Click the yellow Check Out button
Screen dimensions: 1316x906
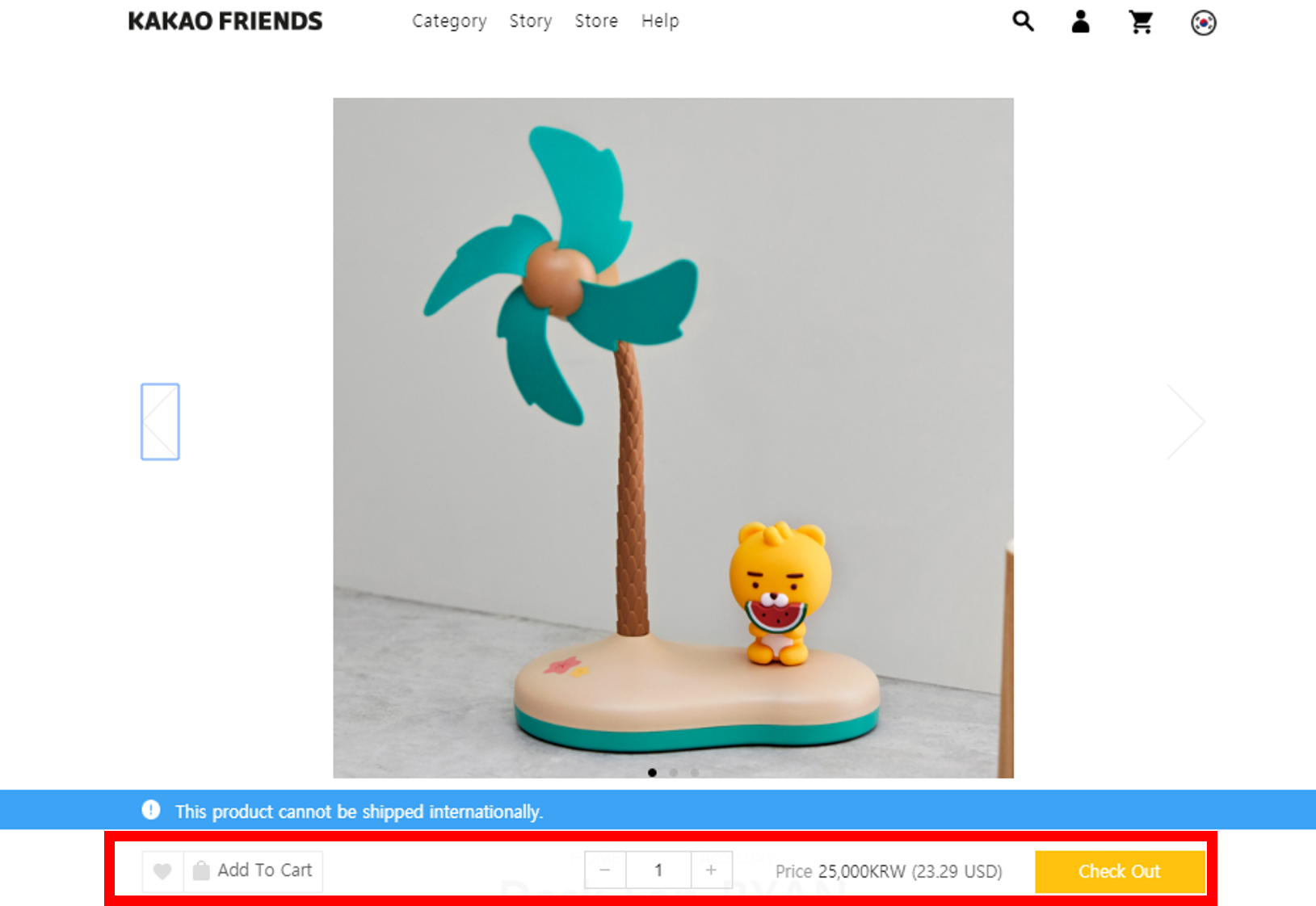1120,871
